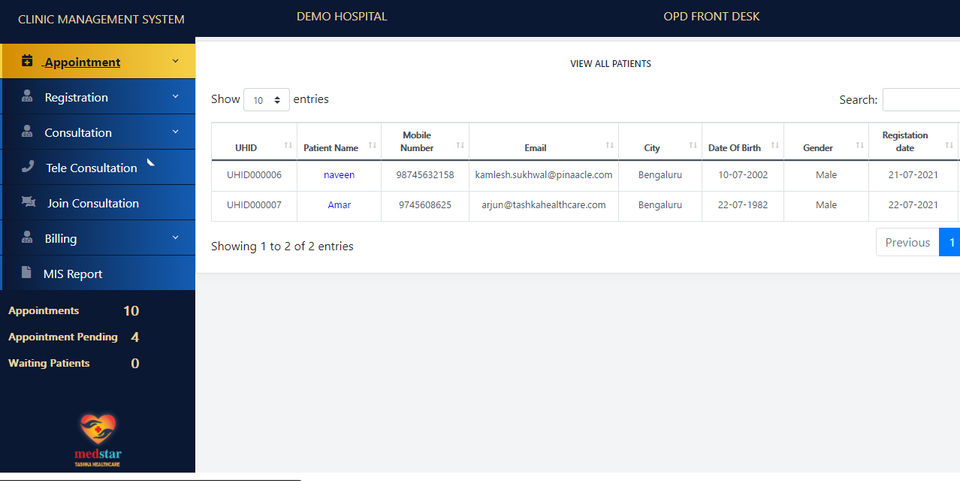The image size is (960, 481).
Task: Click the Email column header
Action: coord(544,141)
